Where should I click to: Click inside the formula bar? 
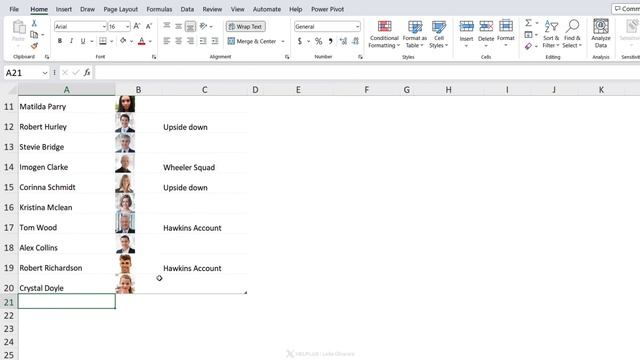[367, 73]
